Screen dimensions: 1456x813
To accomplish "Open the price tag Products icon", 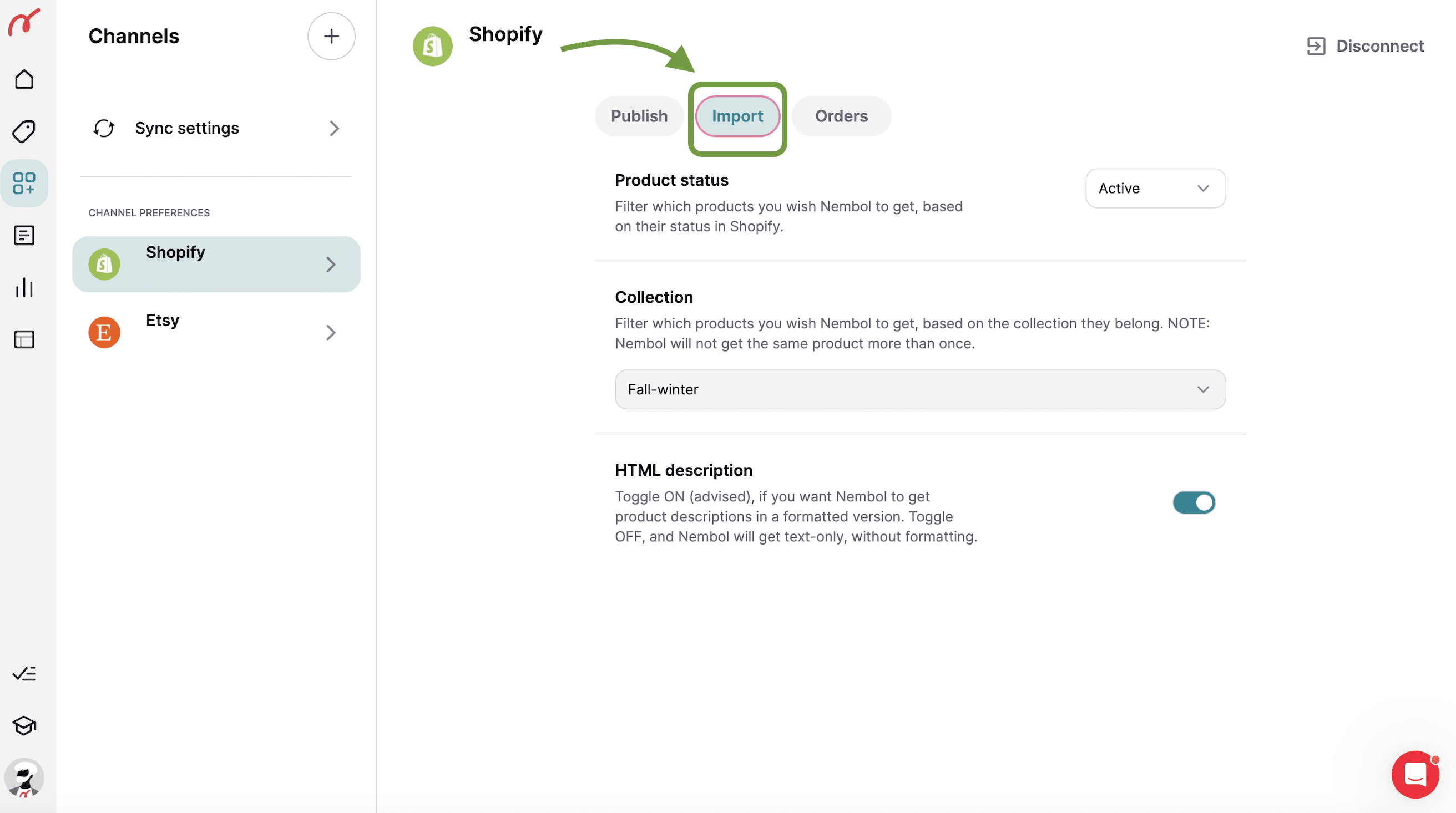I will click(24, 131).
